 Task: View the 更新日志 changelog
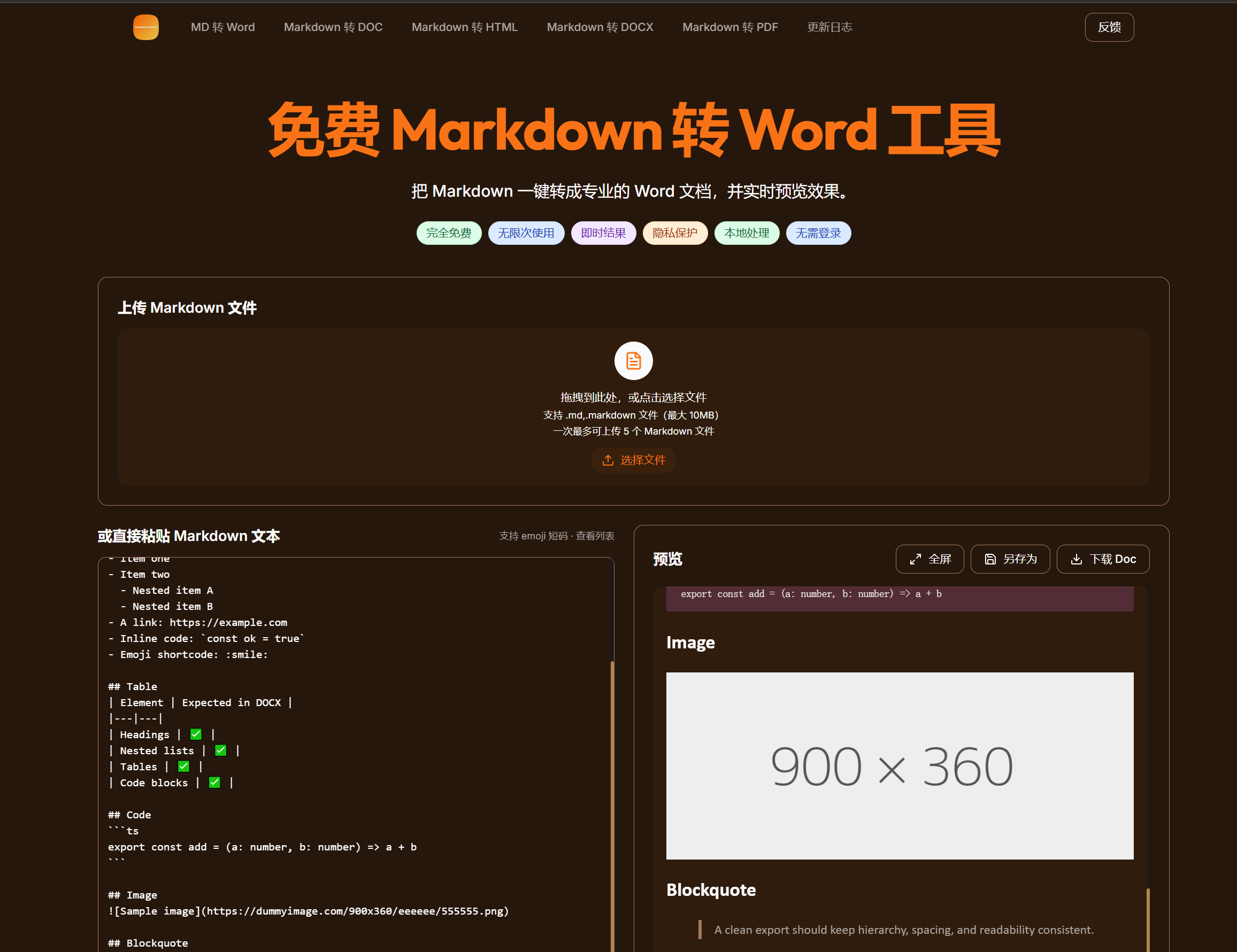coord(829,27)
